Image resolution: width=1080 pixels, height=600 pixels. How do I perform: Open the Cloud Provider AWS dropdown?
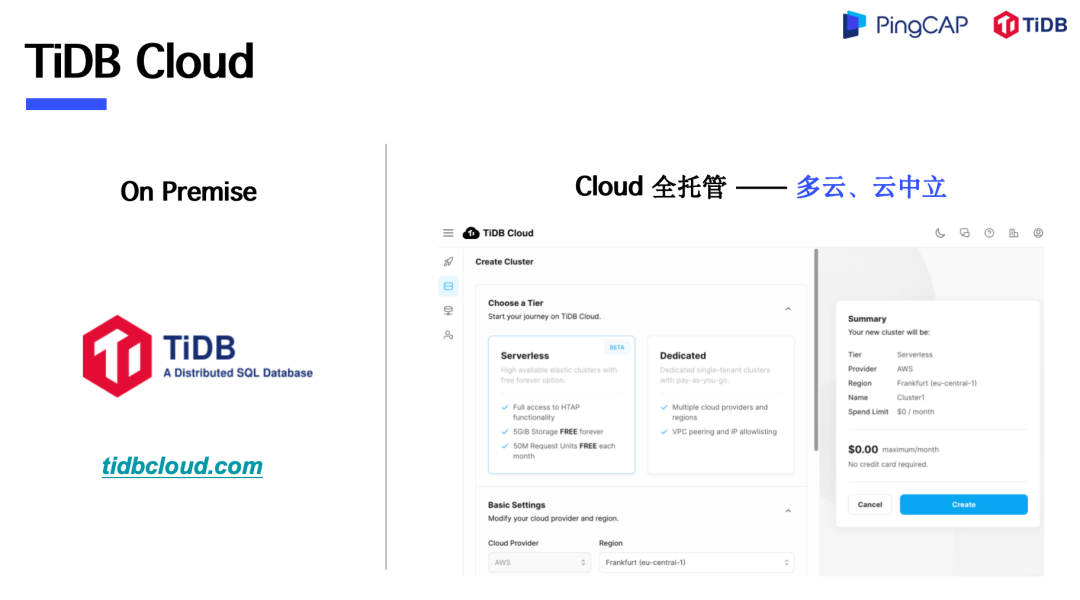(x=539, y=563)
